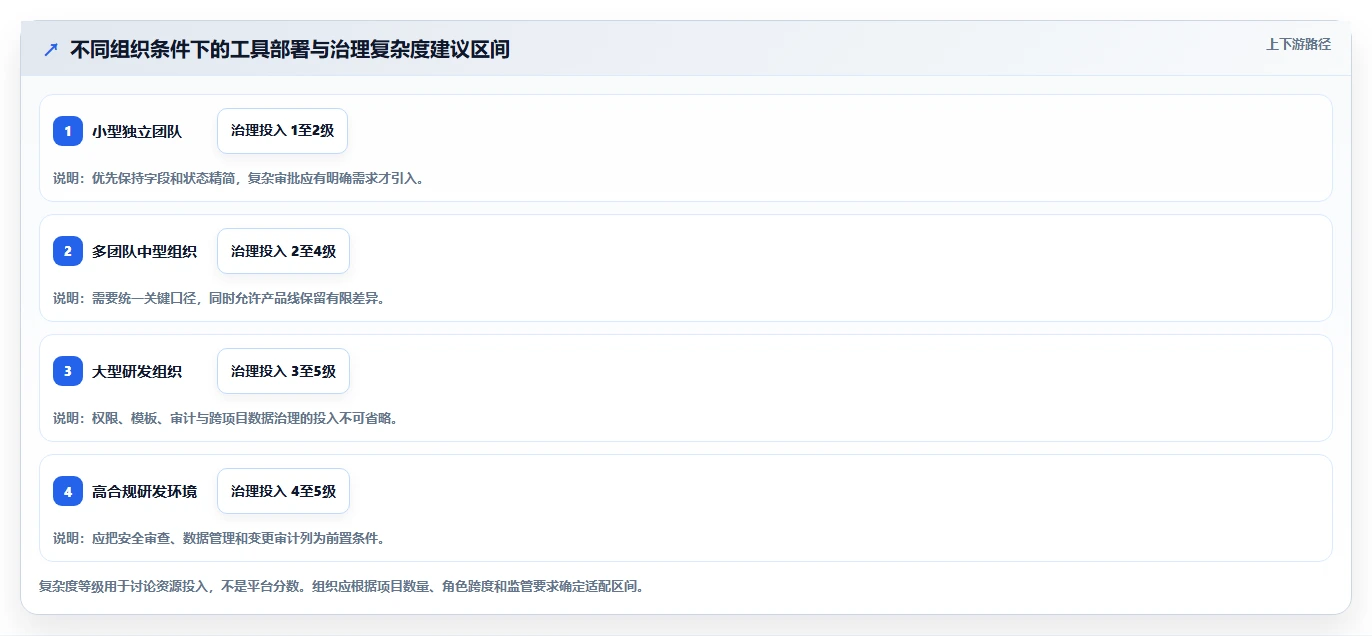Screen dimensions: 1372x636
Task: Click the 治理投入 2至4级 button
Action: (283, 251)
